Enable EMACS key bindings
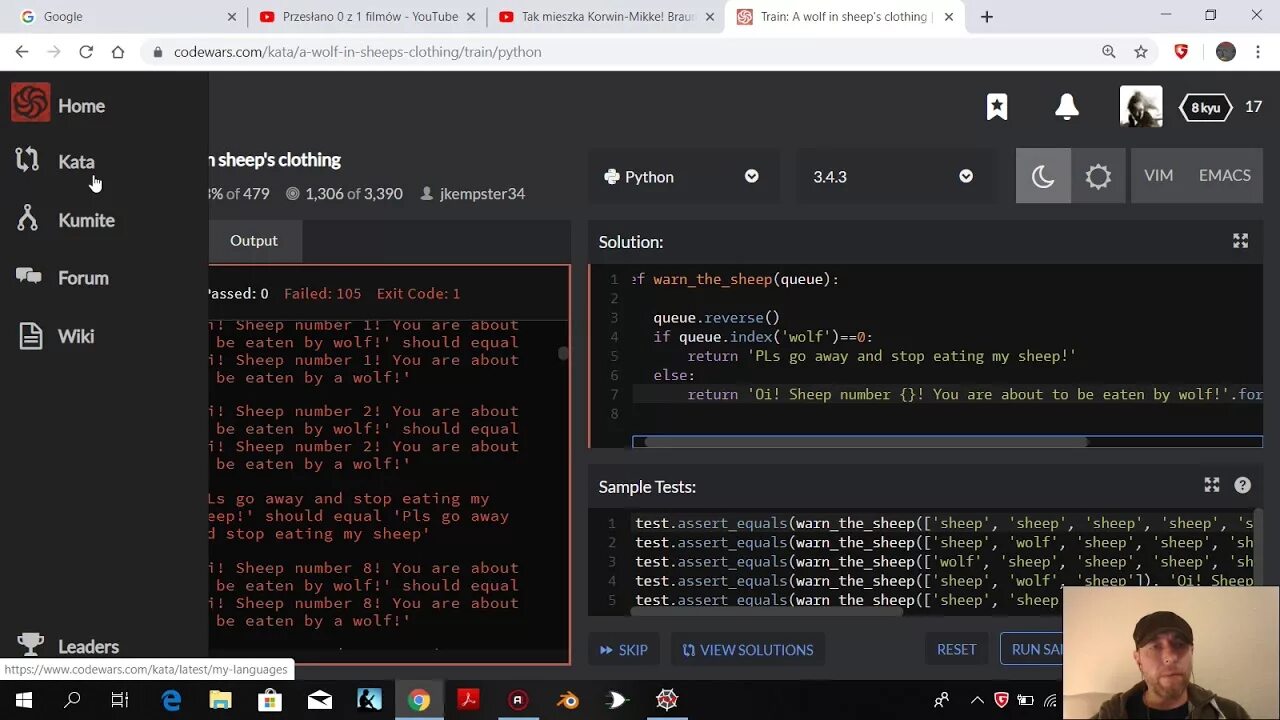The width and height of the screenshot is (1280, 720). pyautogui.click(x=1224, y=175)
